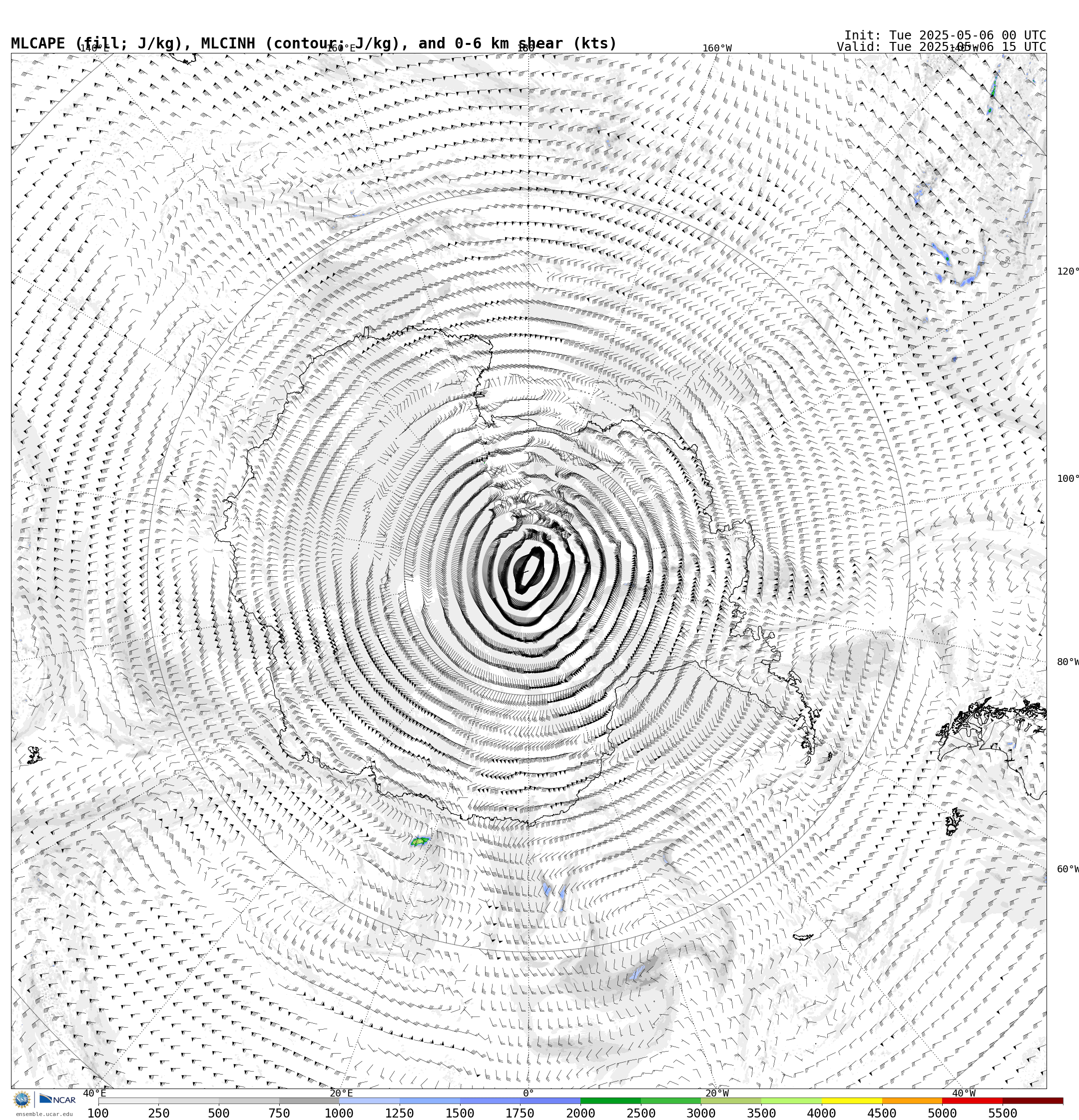Click the 40°W longitude label at bottom
This screenshot has height=1120, width=1079.
964,1093
